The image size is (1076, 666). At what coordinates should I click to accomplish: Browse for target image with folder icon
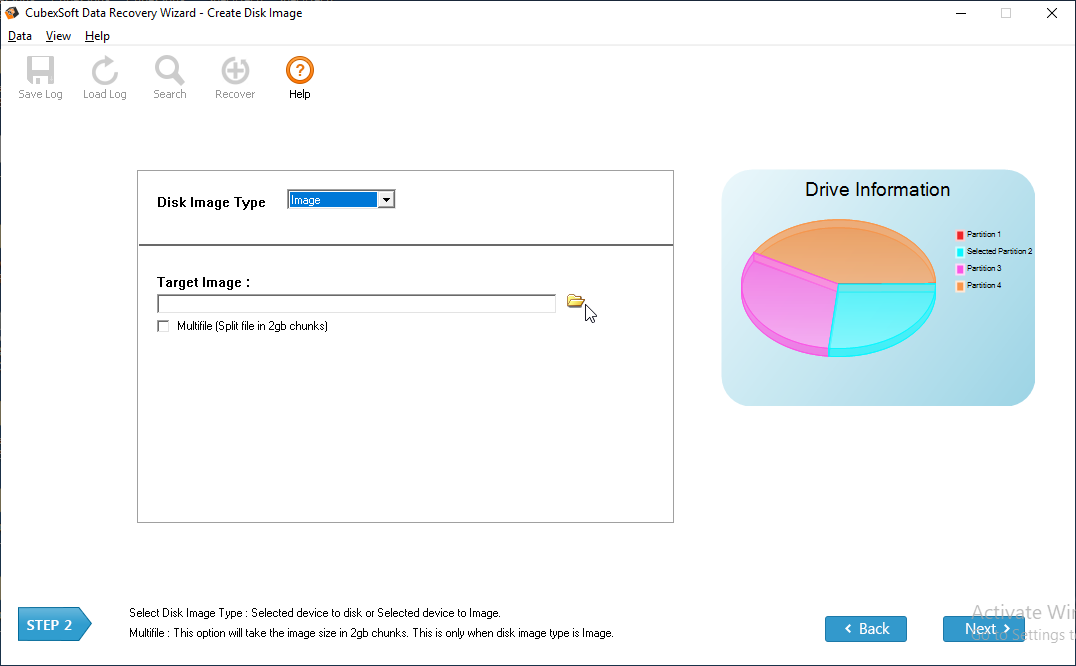coord(575,301)
